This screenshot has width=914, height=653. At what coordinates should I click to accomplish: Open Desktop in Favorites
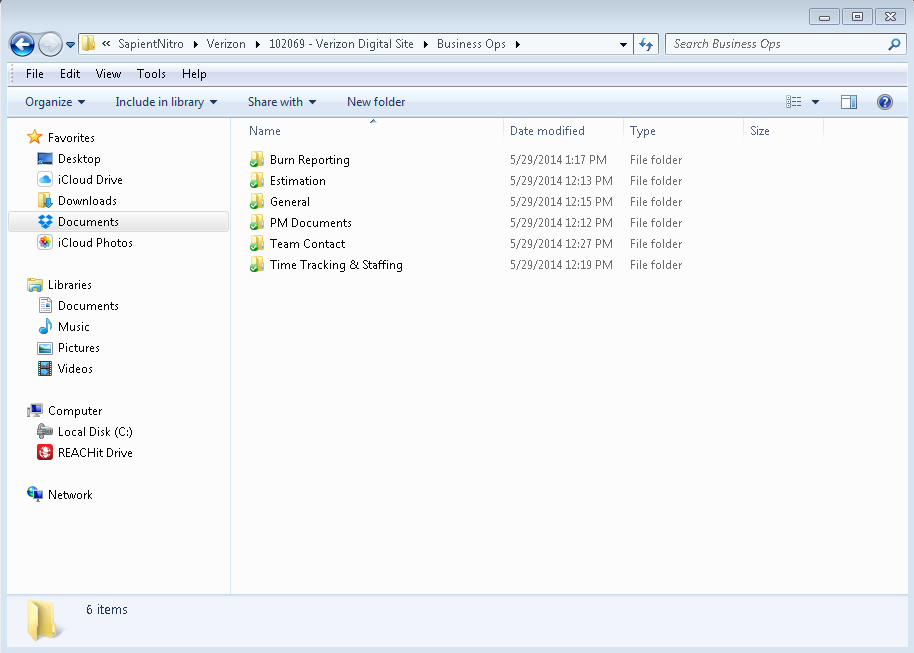79,159
